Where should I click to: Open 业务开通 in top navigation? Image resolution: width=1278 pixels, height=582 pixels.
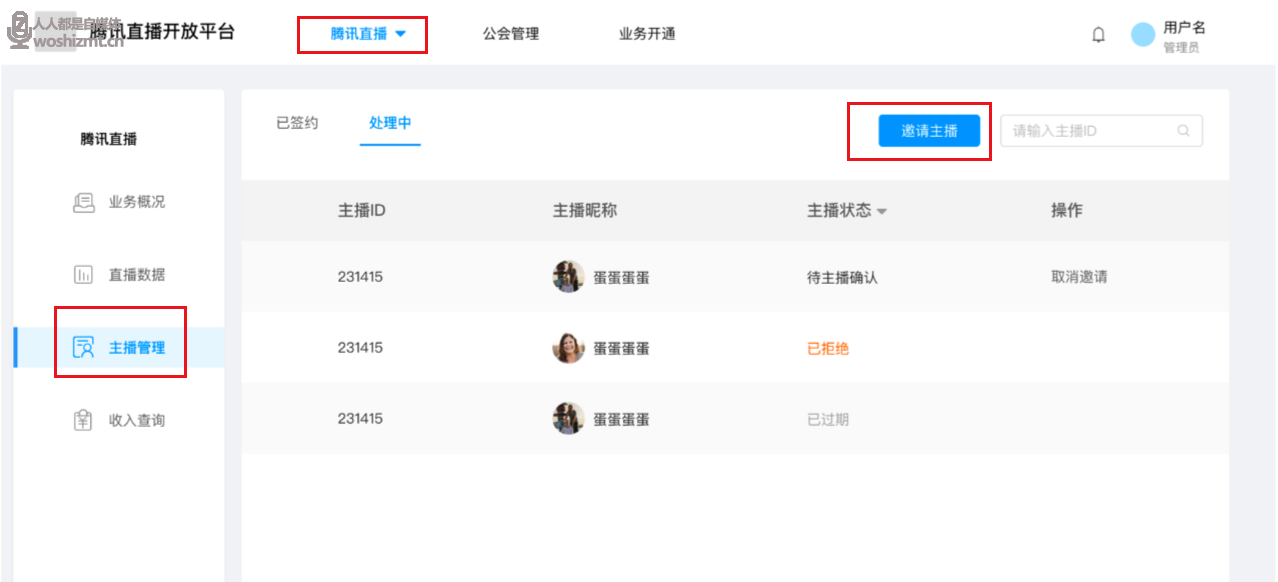(x=647, y=34)
